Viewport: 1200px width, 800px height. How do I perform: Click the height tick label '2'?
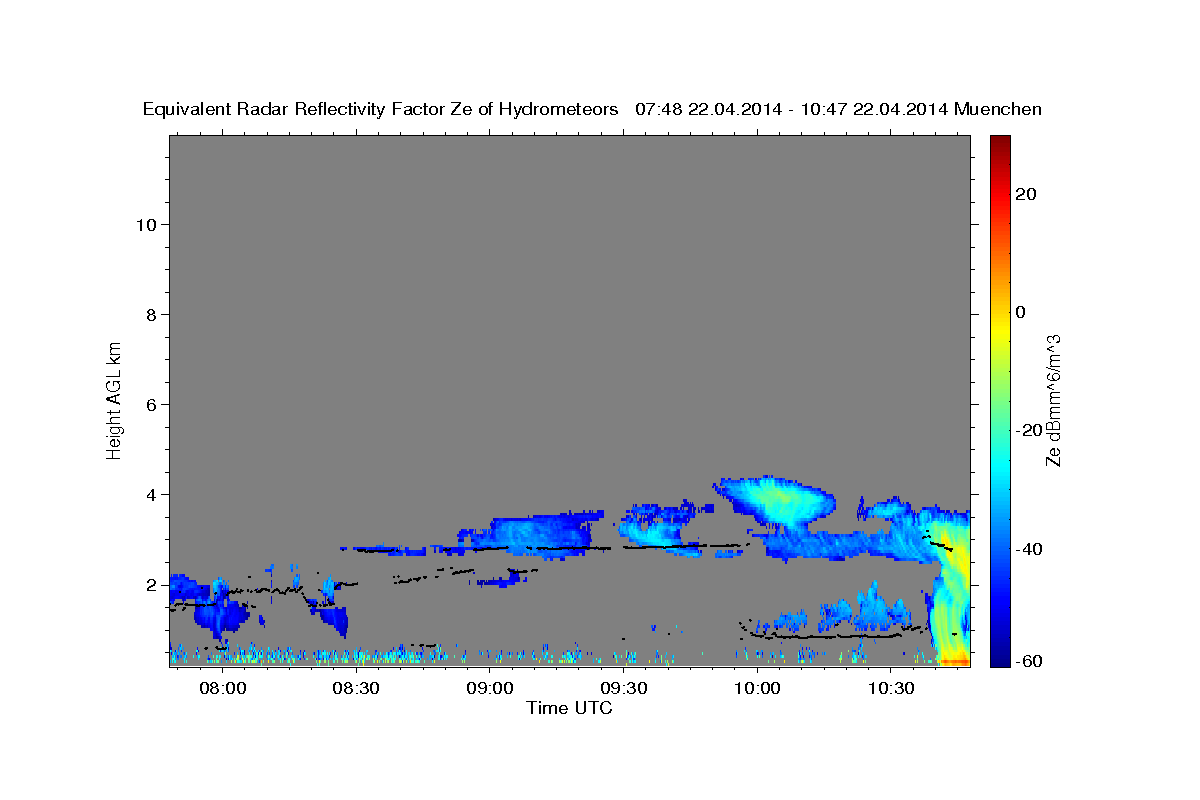152,585
